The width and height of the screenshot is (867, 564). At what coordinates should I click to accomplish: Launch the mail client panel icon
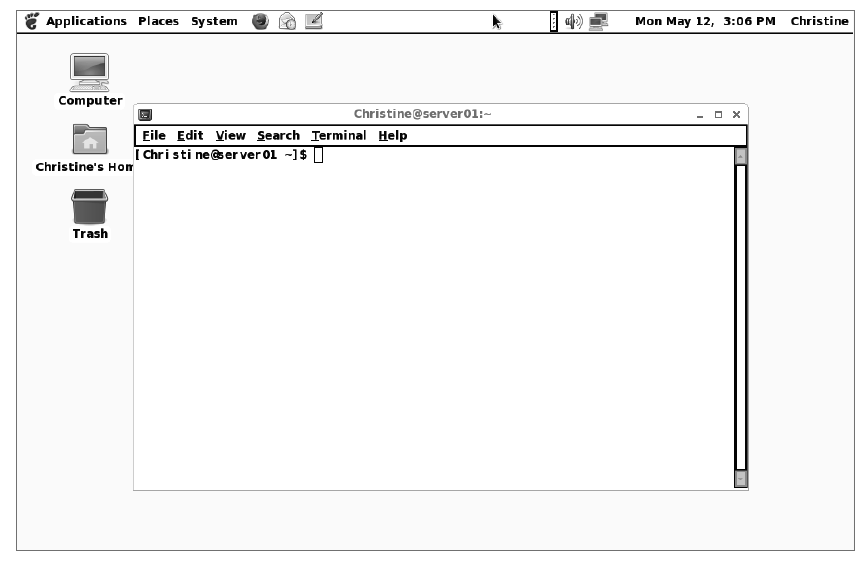coord(287,22)
